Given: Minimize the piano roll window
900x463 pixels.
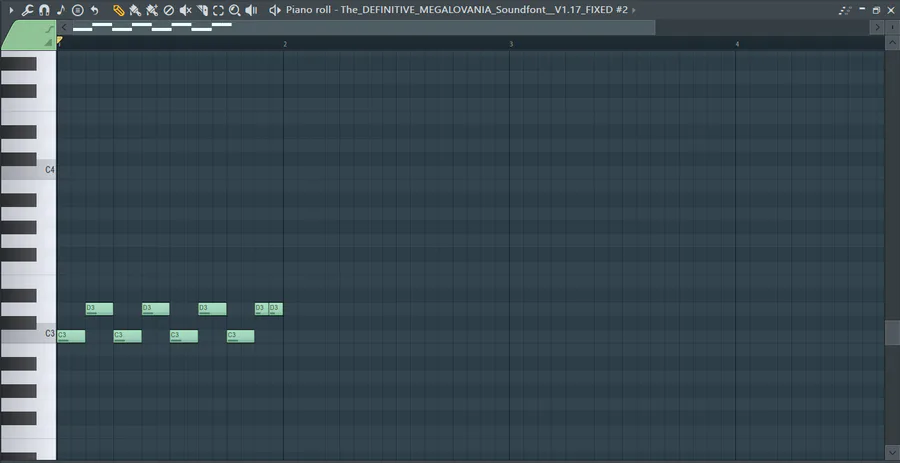Looking at the screenshot, I should point(862,10).
